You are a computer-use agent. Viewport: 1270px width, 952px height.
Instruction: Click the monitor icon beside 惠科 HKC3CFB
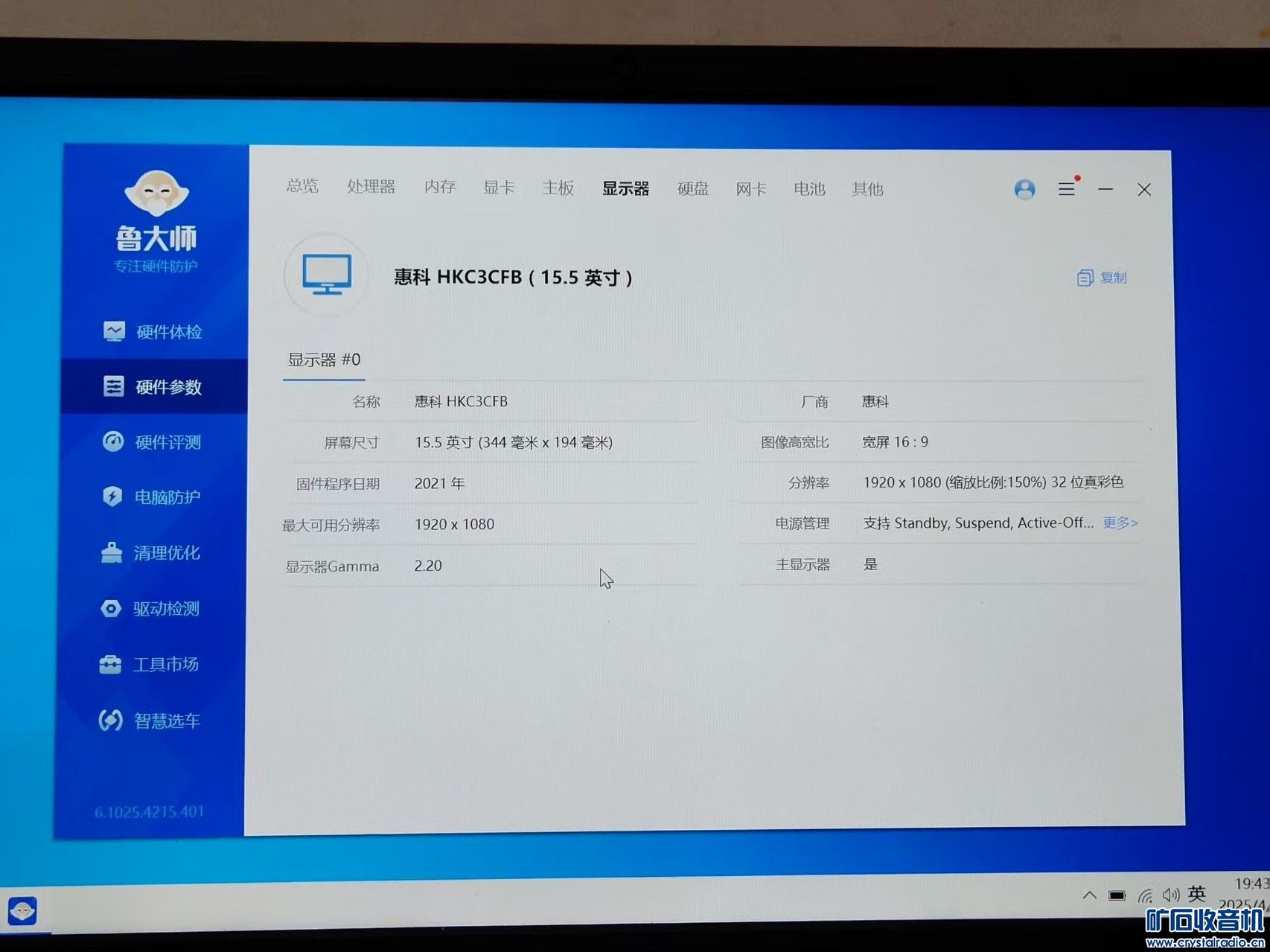click(327, 274)
